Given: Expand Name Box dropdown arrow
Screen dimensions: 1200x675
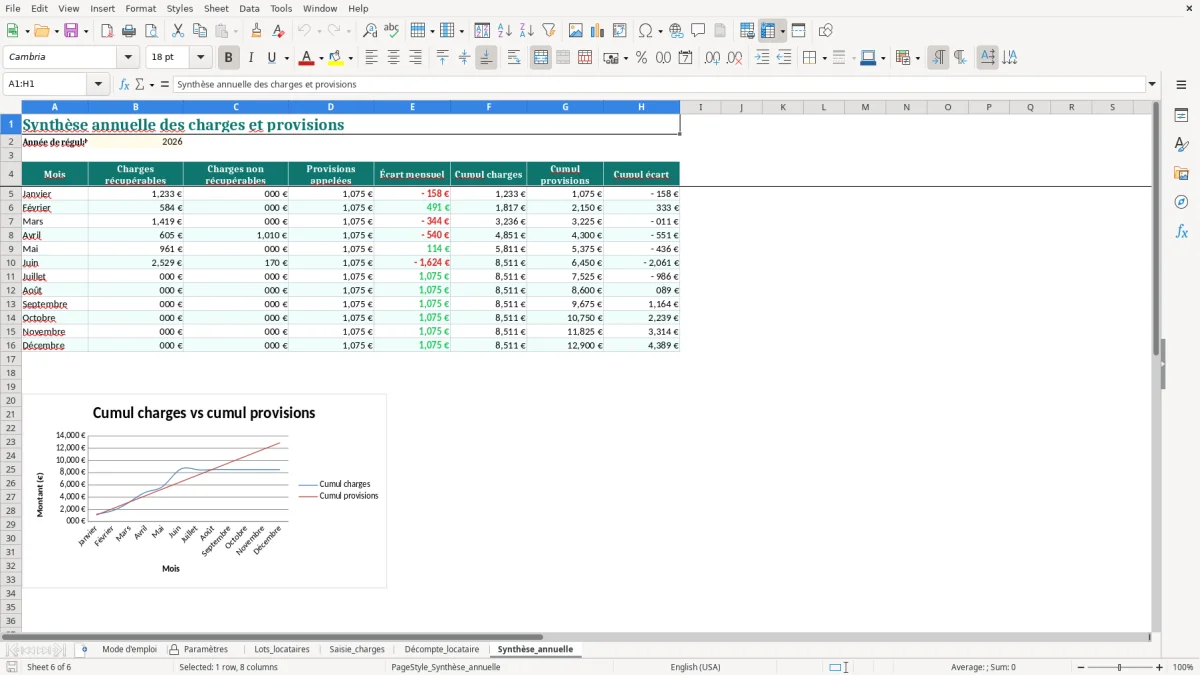Looking at the screenshot, I should coord(98,85).
